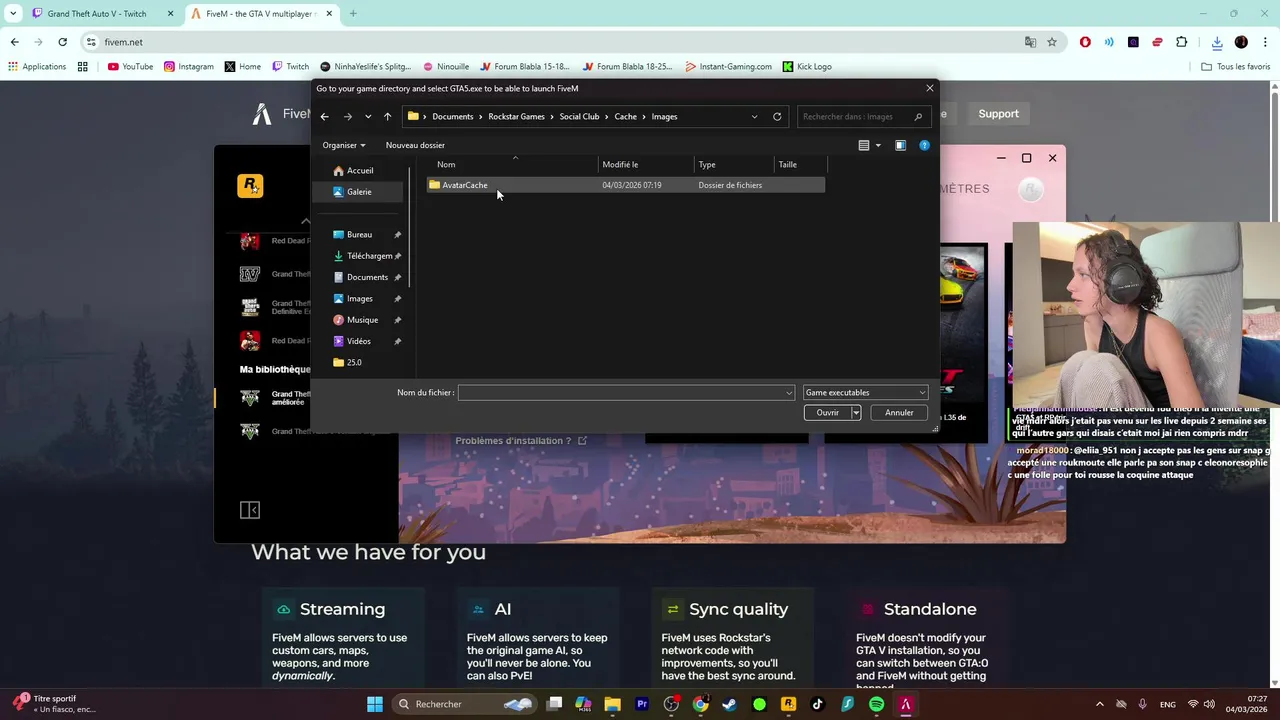Image resolution: width=1280 pixels, height=720 pixels.
Task: Open Bureau in the navigation pane
Action: click(359, 235)
